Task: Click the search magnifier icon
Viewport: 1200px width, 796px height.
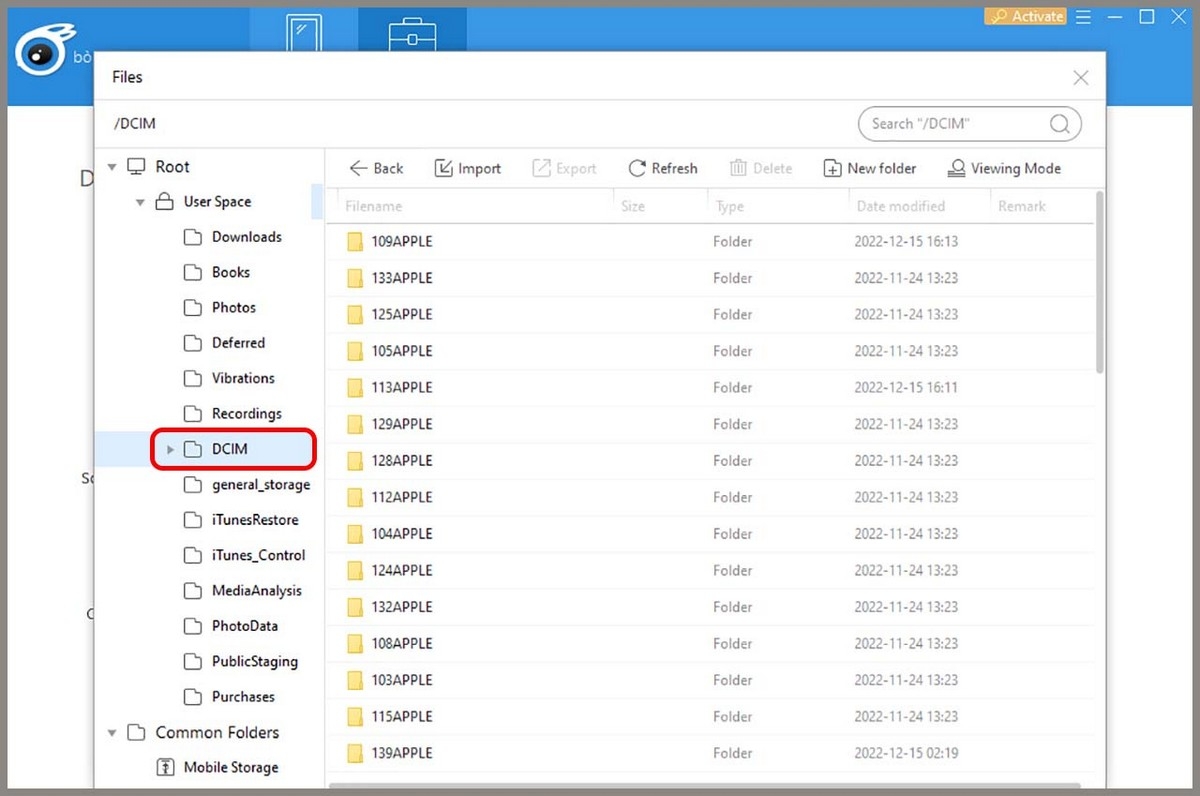Action: [1059, 124]
